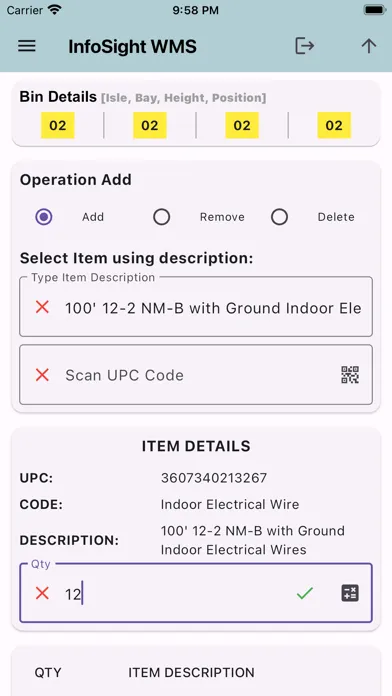Open the hamburger navigation menu
The width and height of the screenshot is (392, 696).
point(27,46)
